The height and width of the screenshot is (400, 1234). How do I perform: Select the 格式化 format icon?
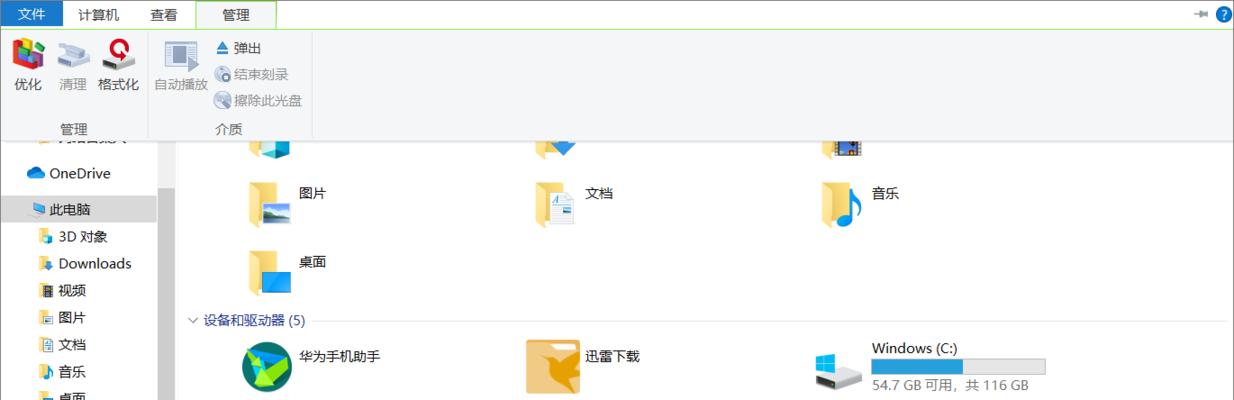pyautogui.click(x=118, y=65)
